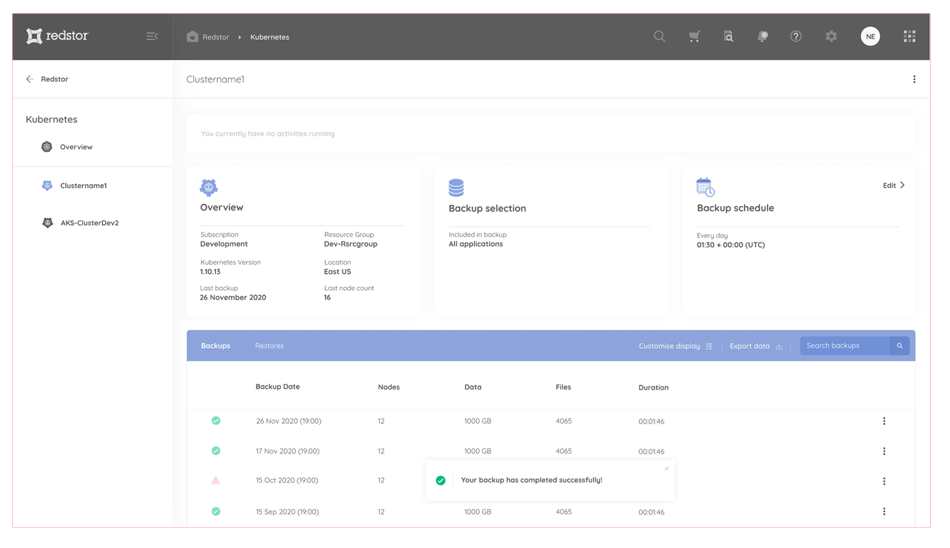The height and width of the screenshot is (548, 950).
Task: Switch to the Restores tab
Action: tap(270, 346)
